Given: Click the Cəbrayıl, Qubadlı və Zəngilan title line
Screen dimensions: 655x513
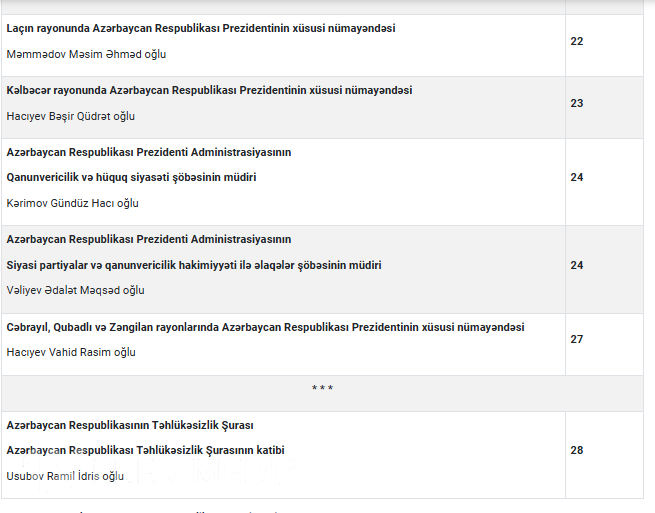Looking at the screenshot, I should tap(265, 327).
